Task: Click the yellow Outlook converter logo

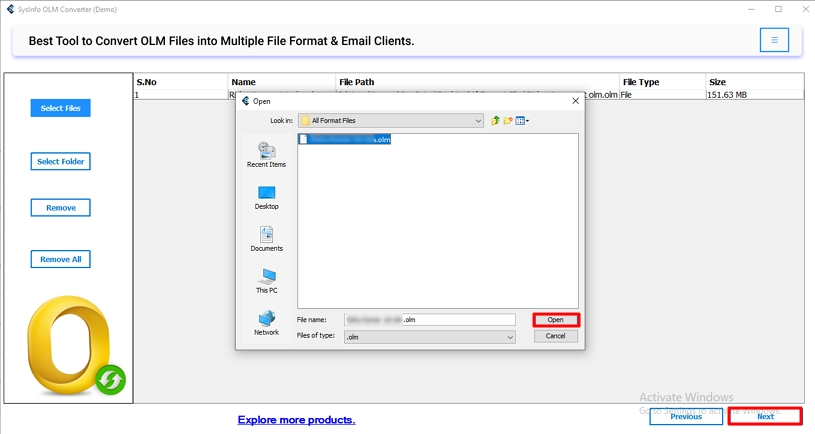Action: (76, 345)
